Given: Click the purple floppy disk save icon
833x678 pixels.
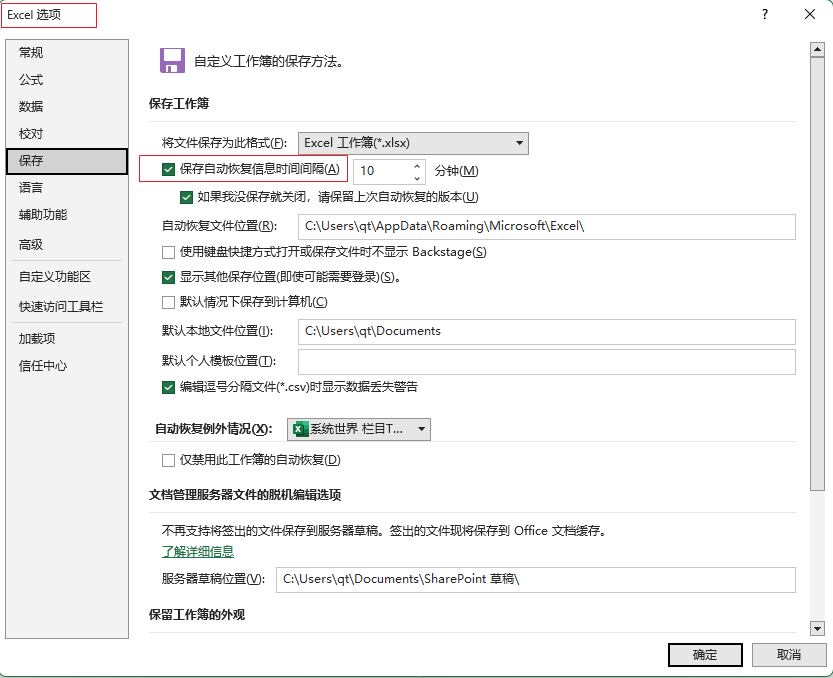Looking at the screenshot, I should tap(172, 61).
